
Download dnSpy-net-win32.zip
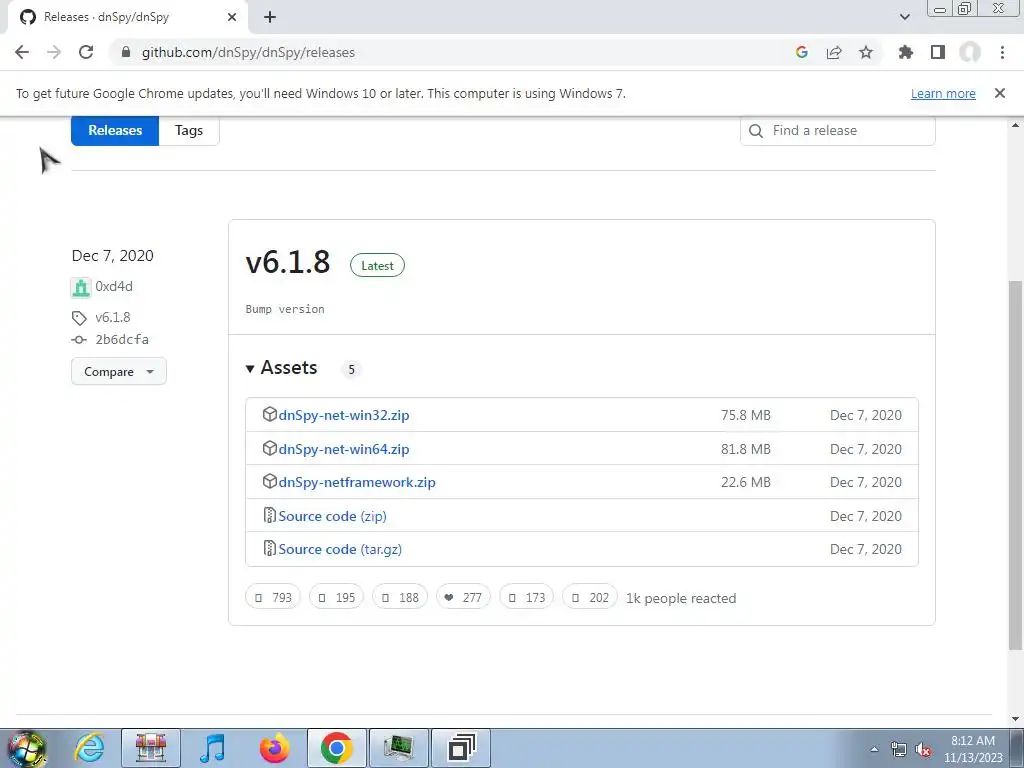(344, 415)
